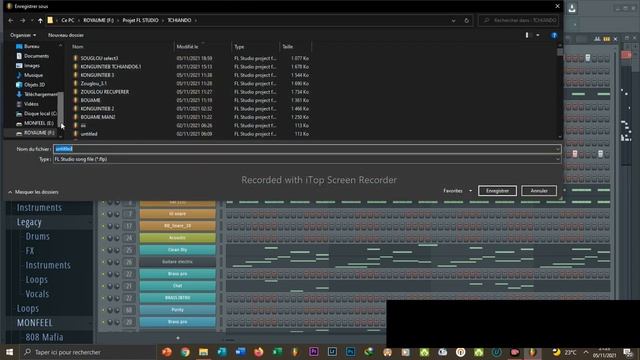Collapse the MONFEEL folder in FL browser

point(35,323)
